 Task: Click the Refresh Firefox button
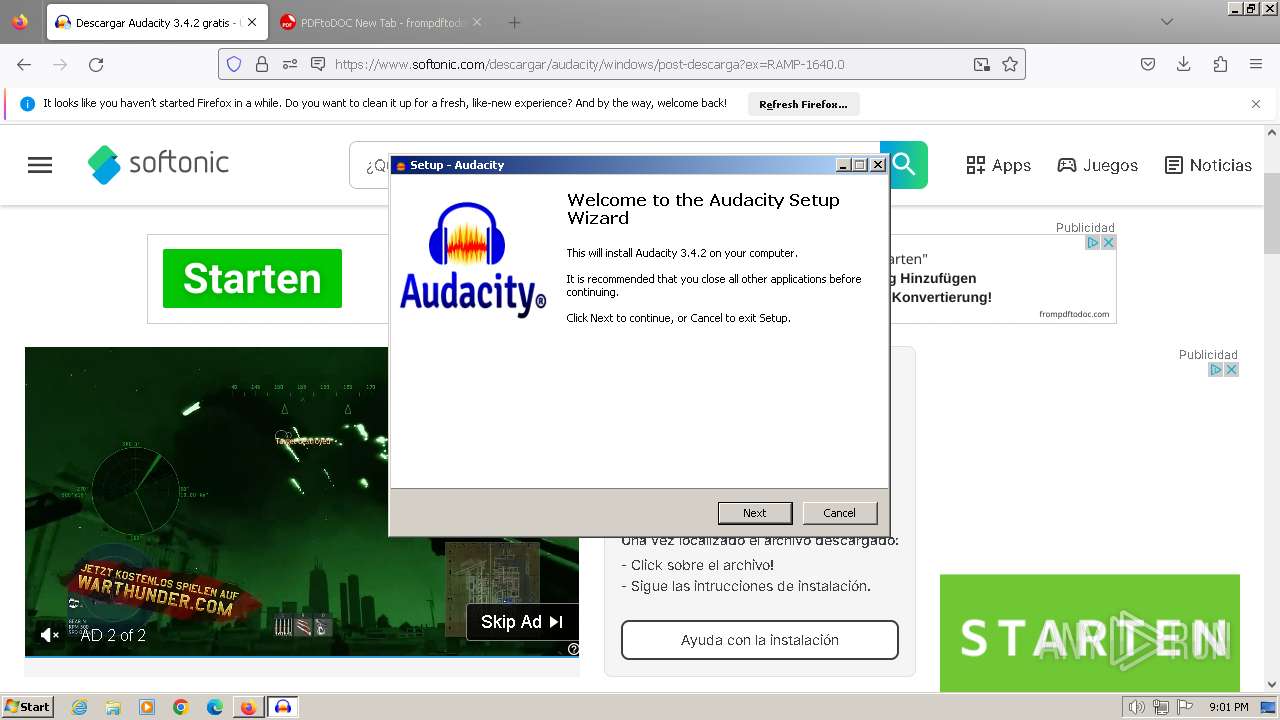point(803,104)
